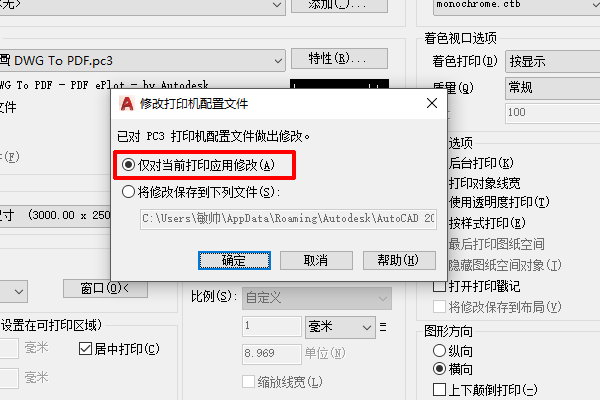Enable 上下颠倒打印 checkbox
The width and height of the screenshot is (600, 400).
coord(439,390)
